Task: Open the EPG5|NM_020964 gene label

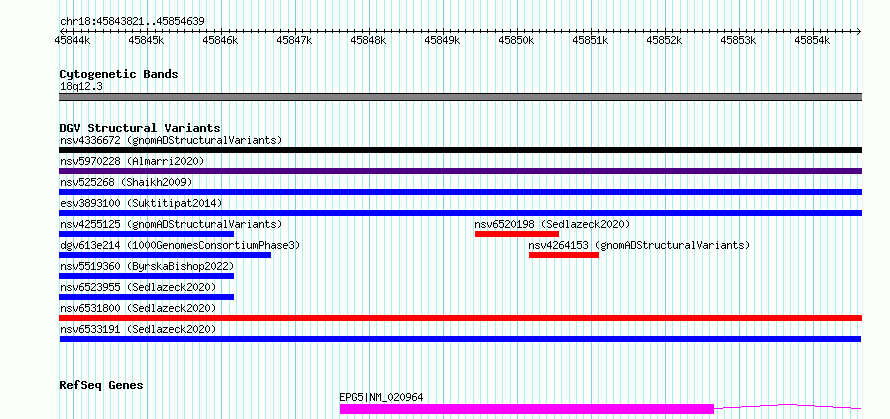Action: tap(381, 397)
